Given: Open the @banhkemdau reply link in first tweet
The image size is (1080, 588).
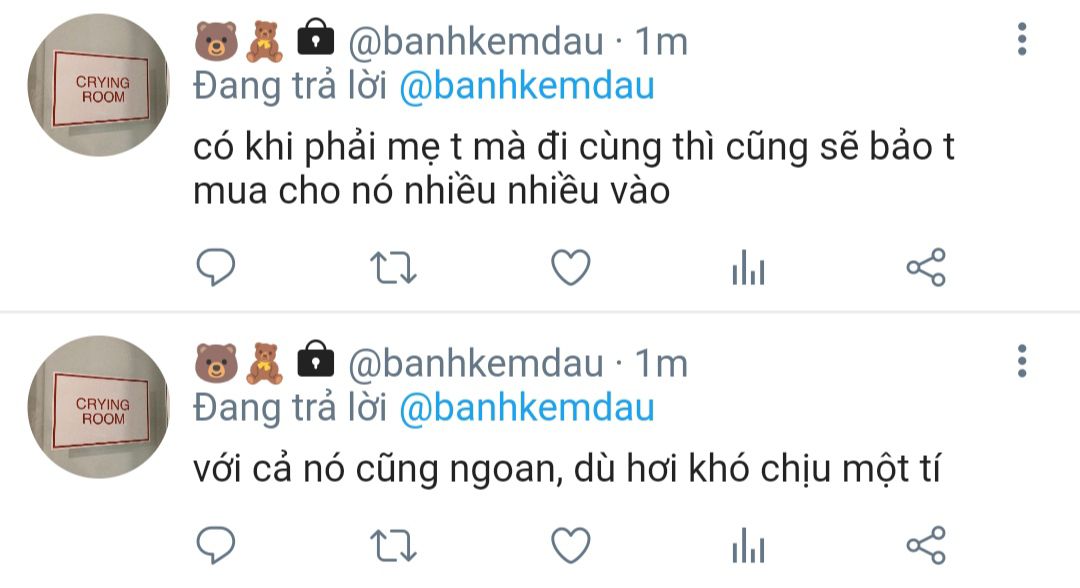Looking at the screenshot, I should (x=527, y=87).
